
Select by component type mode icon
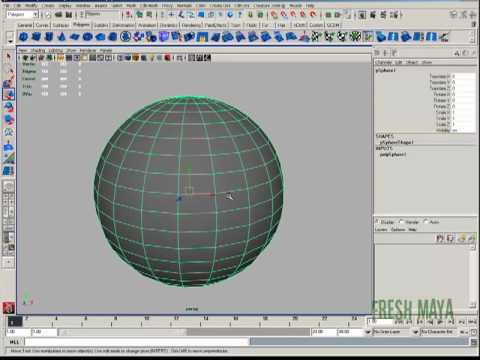pos(149,15)
